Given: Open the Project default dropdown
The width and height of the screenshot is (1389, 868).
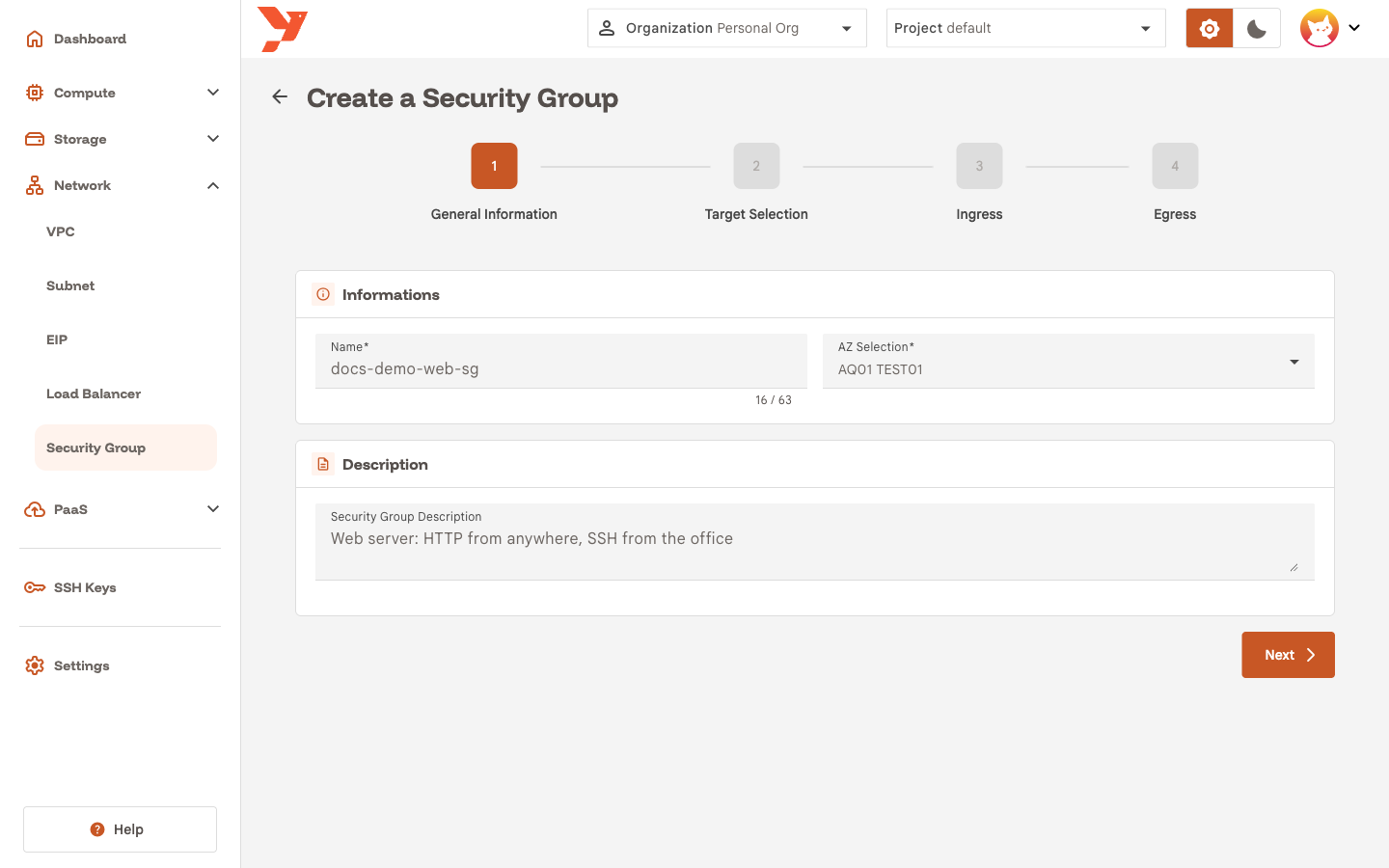Looking at the screenshot, I should click(1026, 28).
